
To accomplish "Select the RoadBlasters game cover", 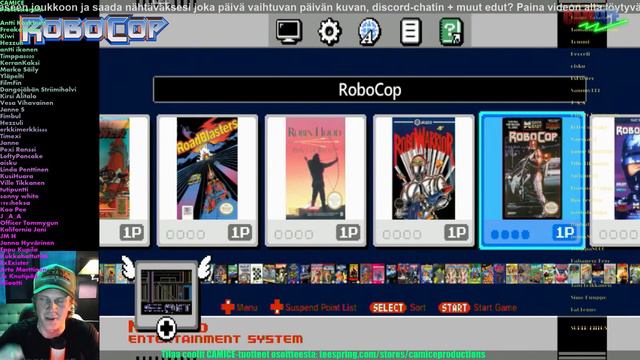I will (x=207, y=168).
